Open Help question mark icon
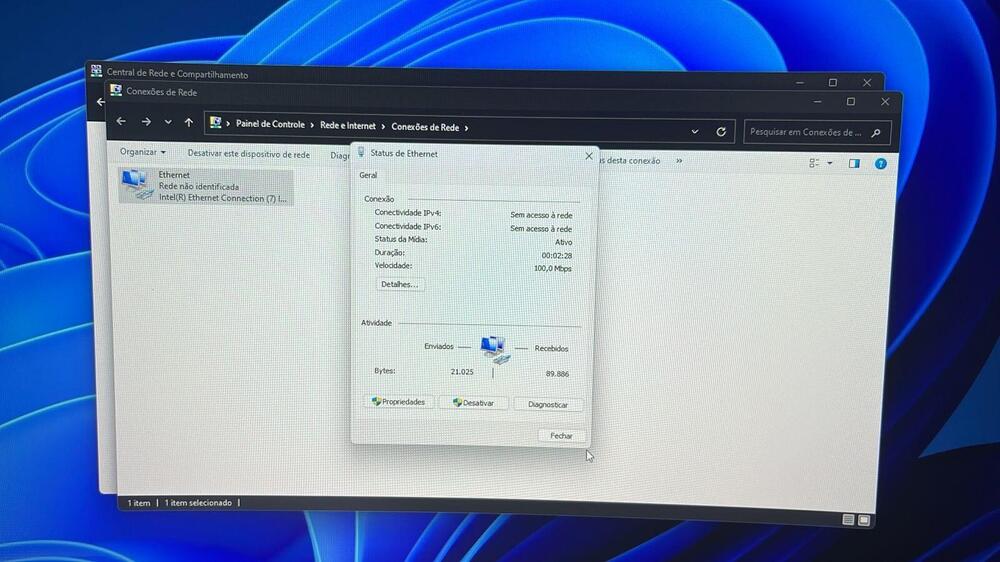The height and width of the screenshot is (562, 1000). (x=881, y=164)
